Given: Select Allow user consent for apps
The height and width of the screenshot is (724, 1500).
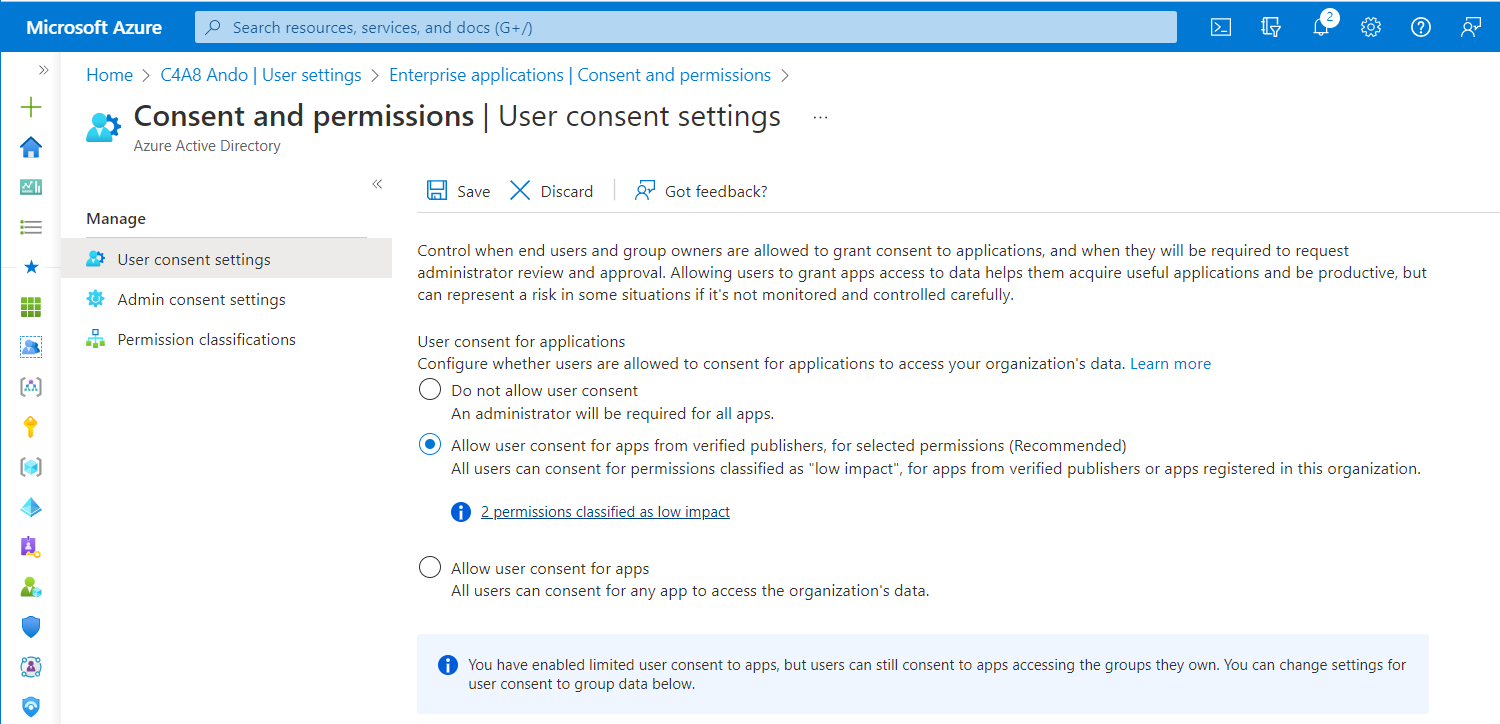Looking at the screenshot, I should coord(430,568).
